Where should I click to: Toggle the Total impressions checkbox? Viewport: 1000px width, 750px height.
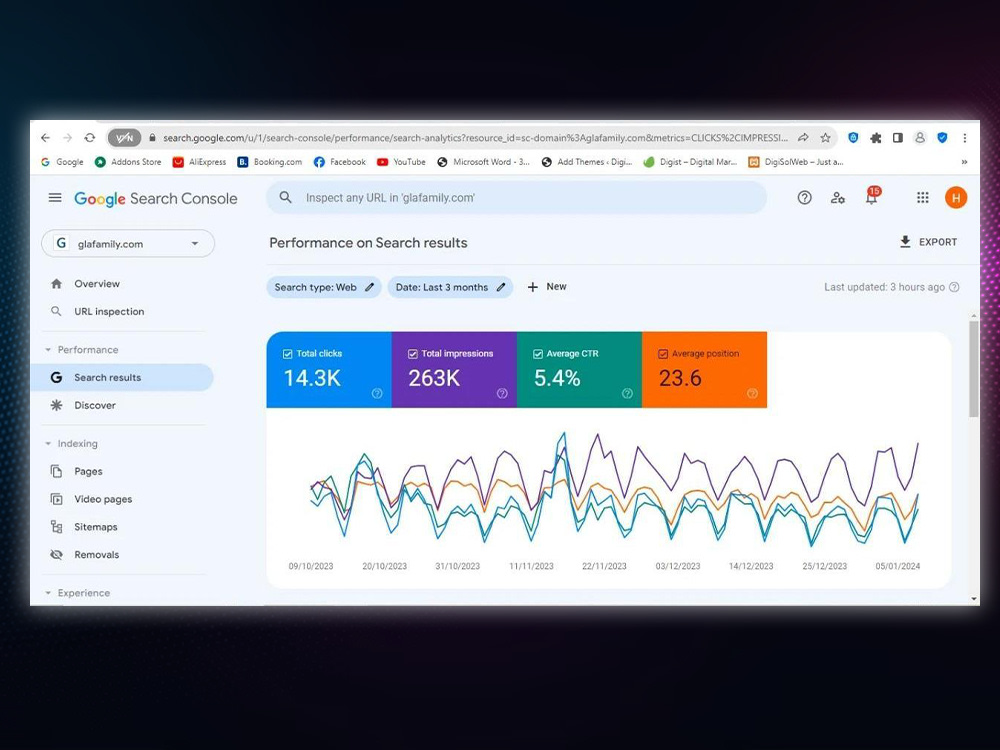coord(413,354)
